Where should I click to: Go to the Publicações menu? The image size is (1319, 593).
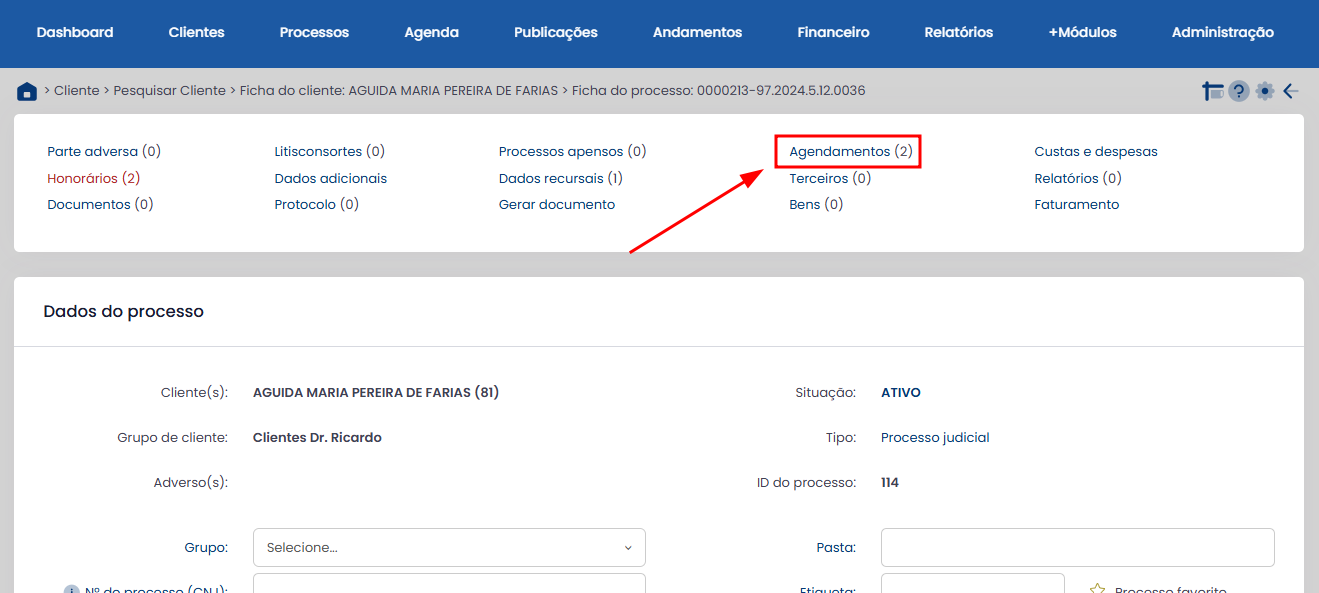point(555,32)
